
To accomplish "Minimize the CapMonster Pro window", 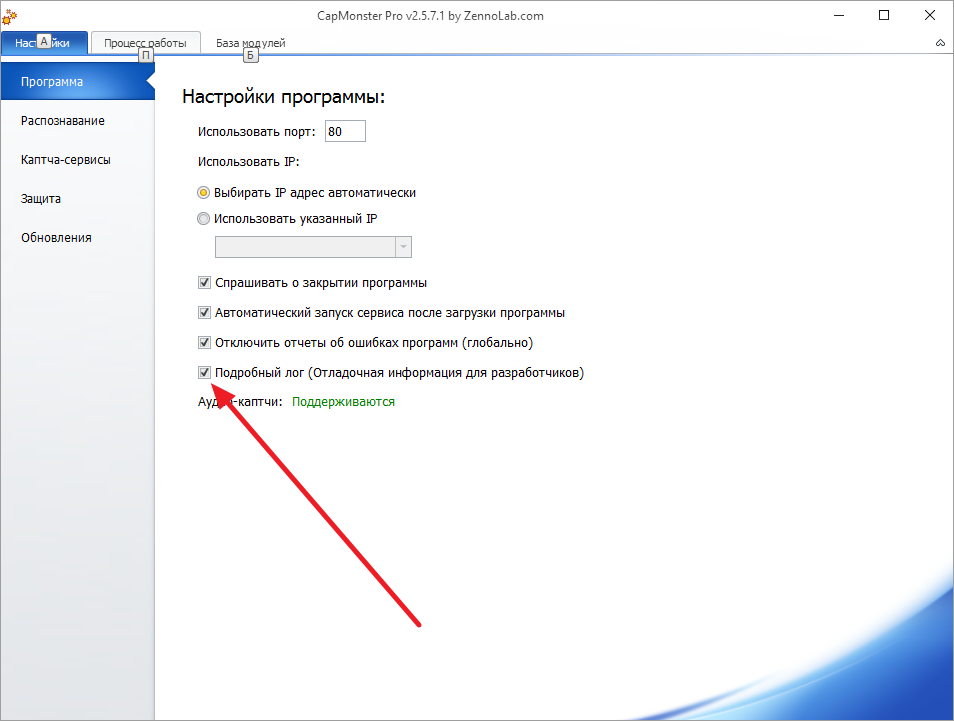I will (x=839, y=16).
